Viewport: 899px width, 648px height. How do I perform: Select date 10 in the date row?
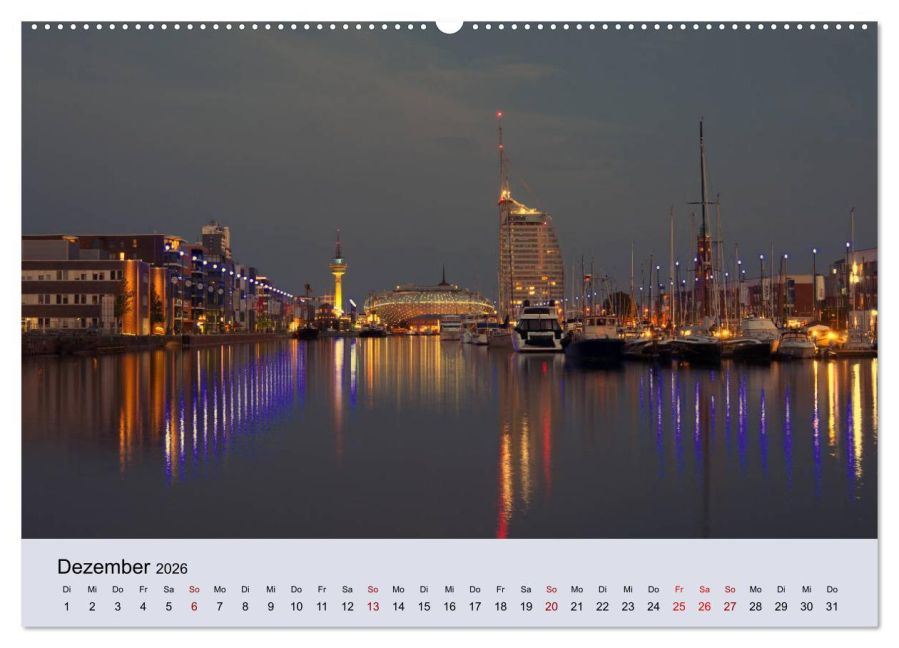pos(296,606)
